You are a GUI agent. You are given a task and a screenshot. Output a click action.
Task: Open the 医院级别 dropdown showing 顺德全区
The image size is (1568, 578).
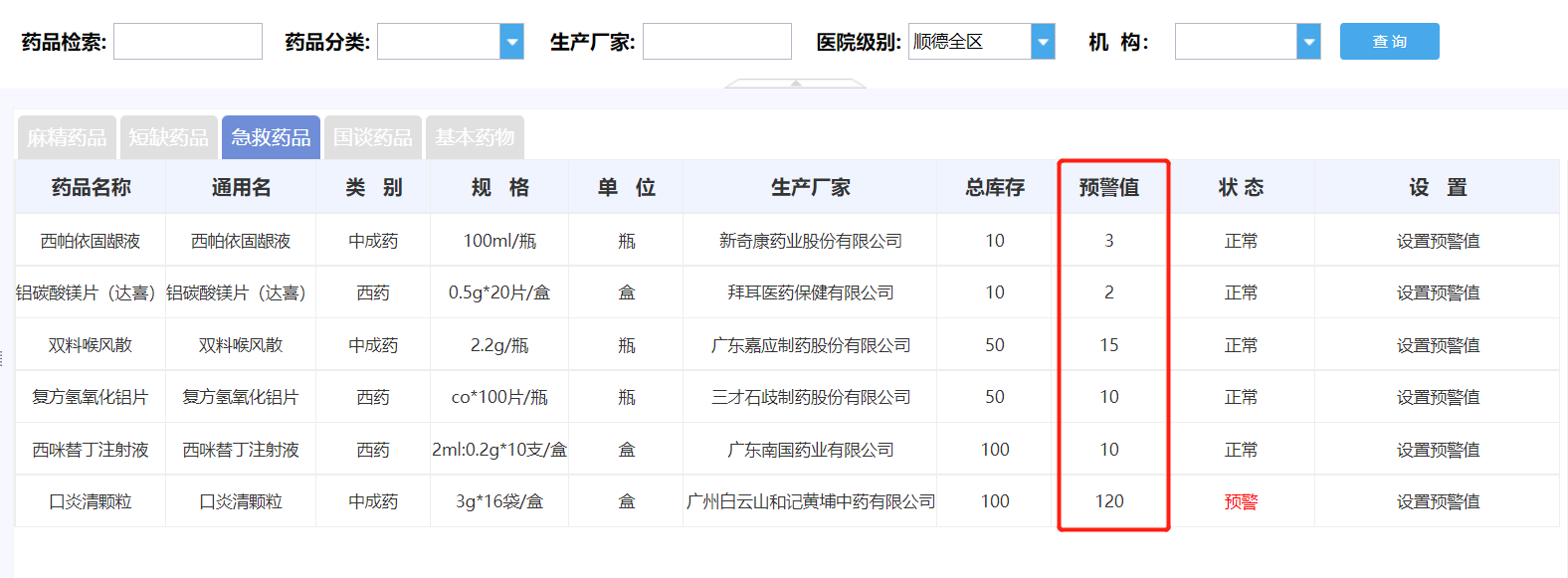click(x=981, y=42)
